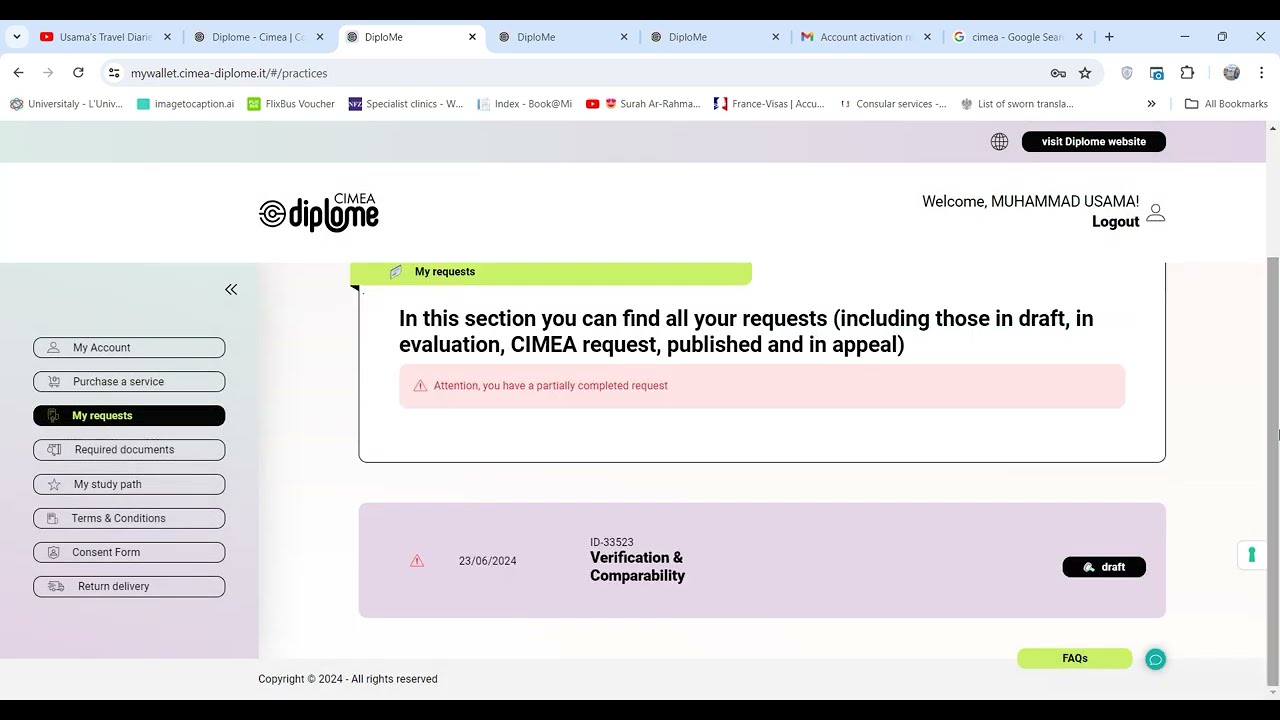Close the Usama's Travel Diaries tab

click(167, 37)
